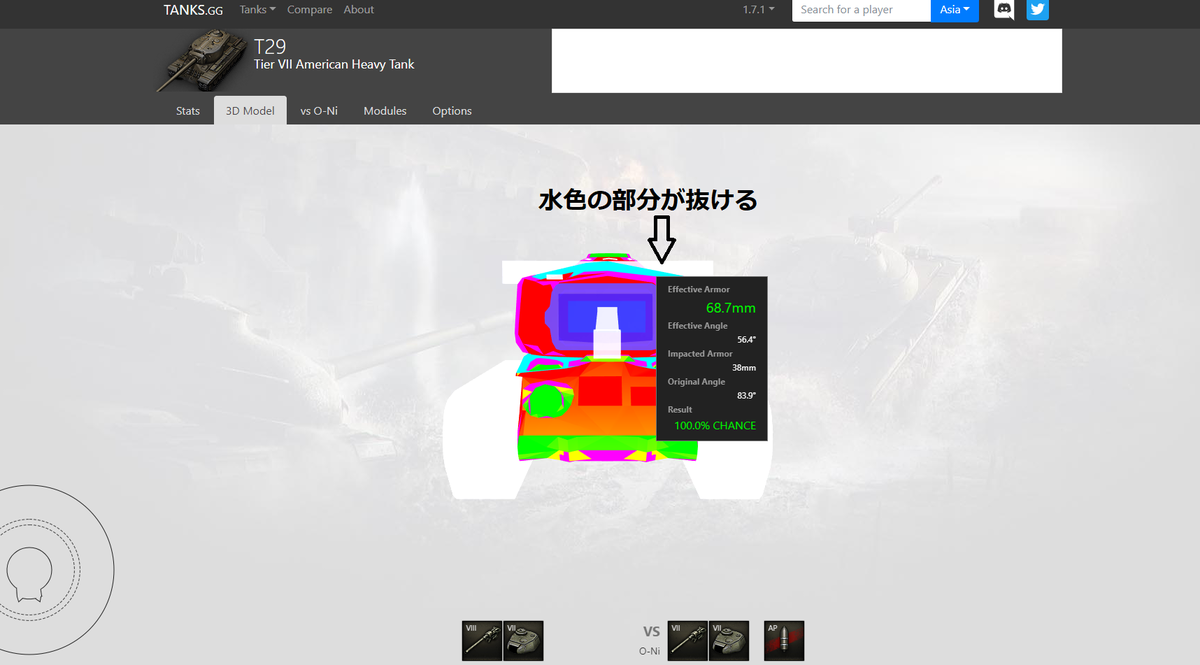Image resolution: width=1200 pixels, height=665 pixels.
Task: Open the About page link
Action: click(358, 9)
